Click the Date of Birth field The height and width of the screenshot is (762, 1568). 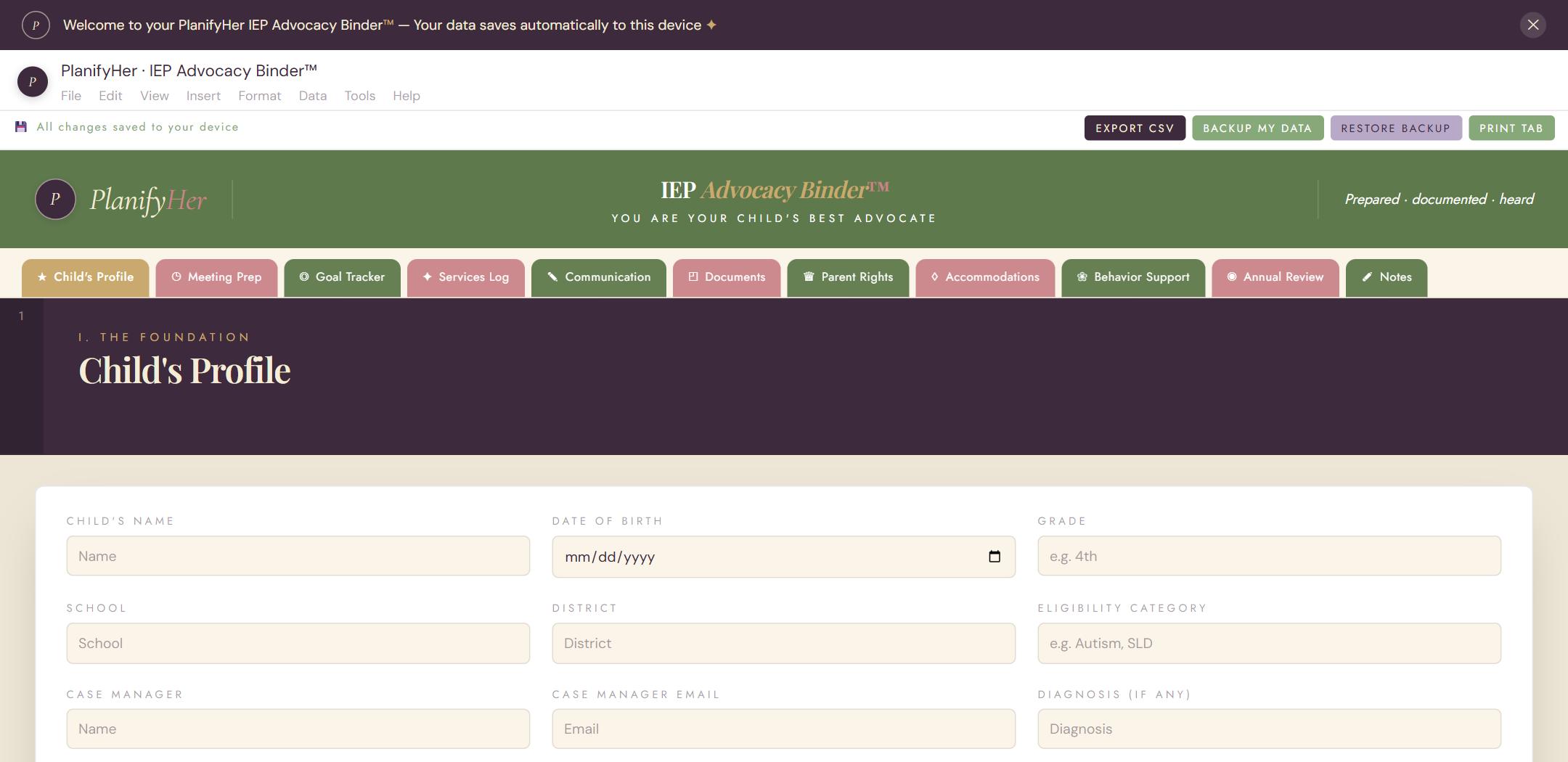click(783, 557)
